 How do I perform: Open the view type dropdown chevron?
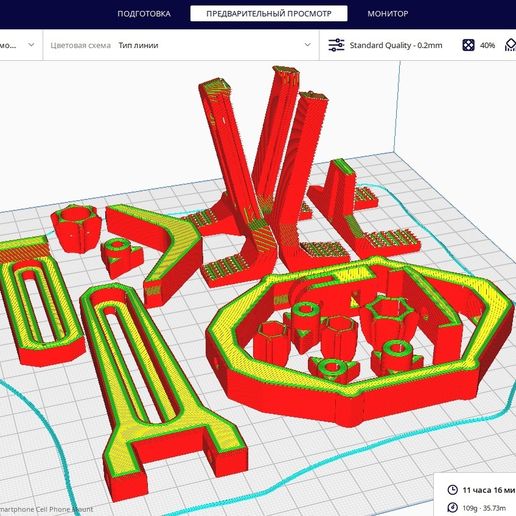point(31,45)
